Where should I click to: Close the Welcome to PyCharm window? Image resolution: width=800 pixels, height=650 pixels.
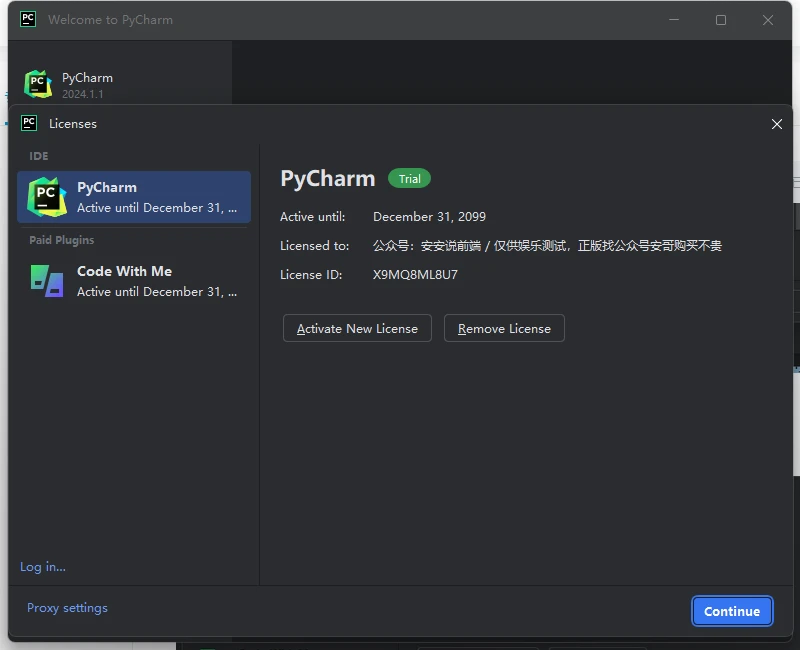tap(768, 20)
